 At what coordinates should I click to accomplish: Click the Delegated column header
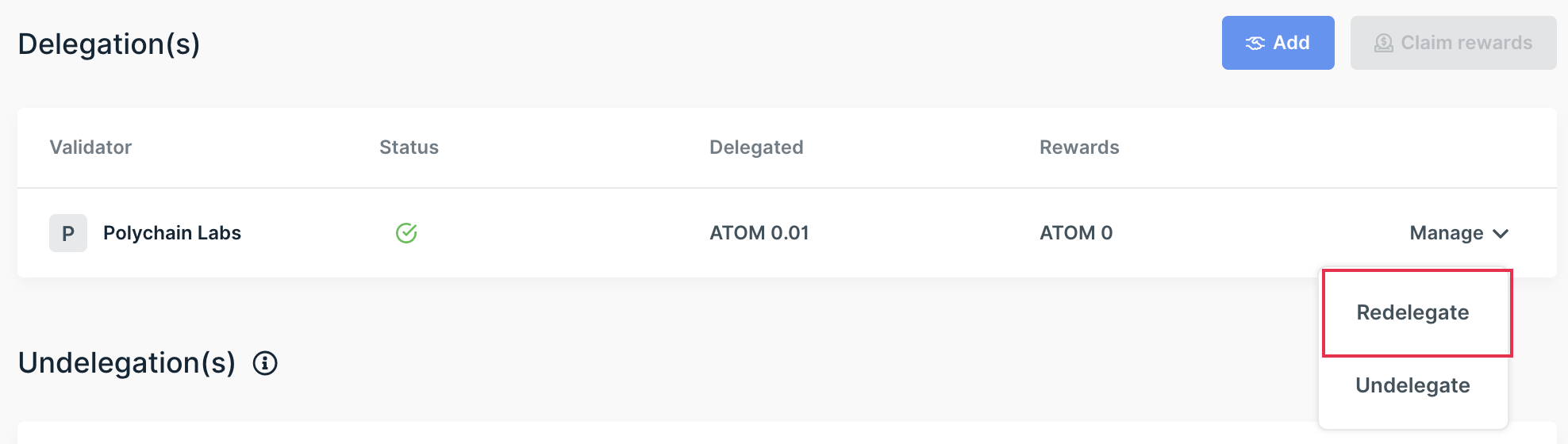[756, 147]
